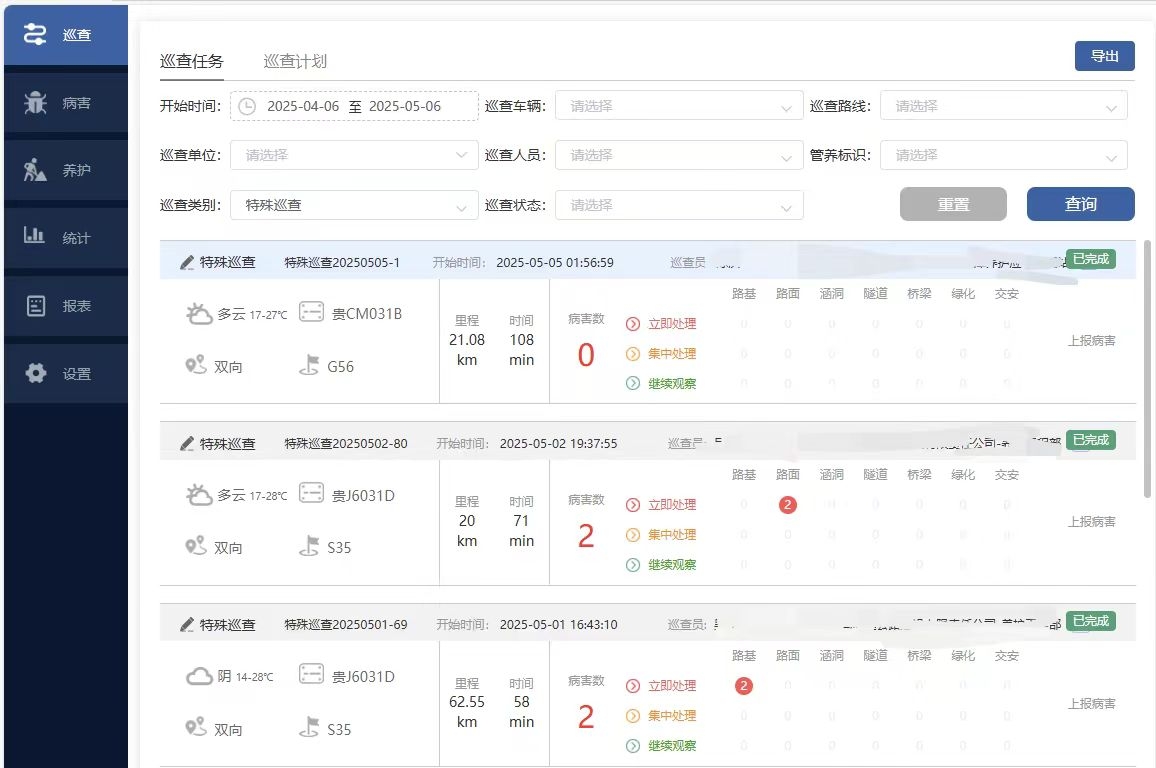Open the 报表 report icon
The height and width of the screenshot is (768, 1156).
(x=35, y=306)
